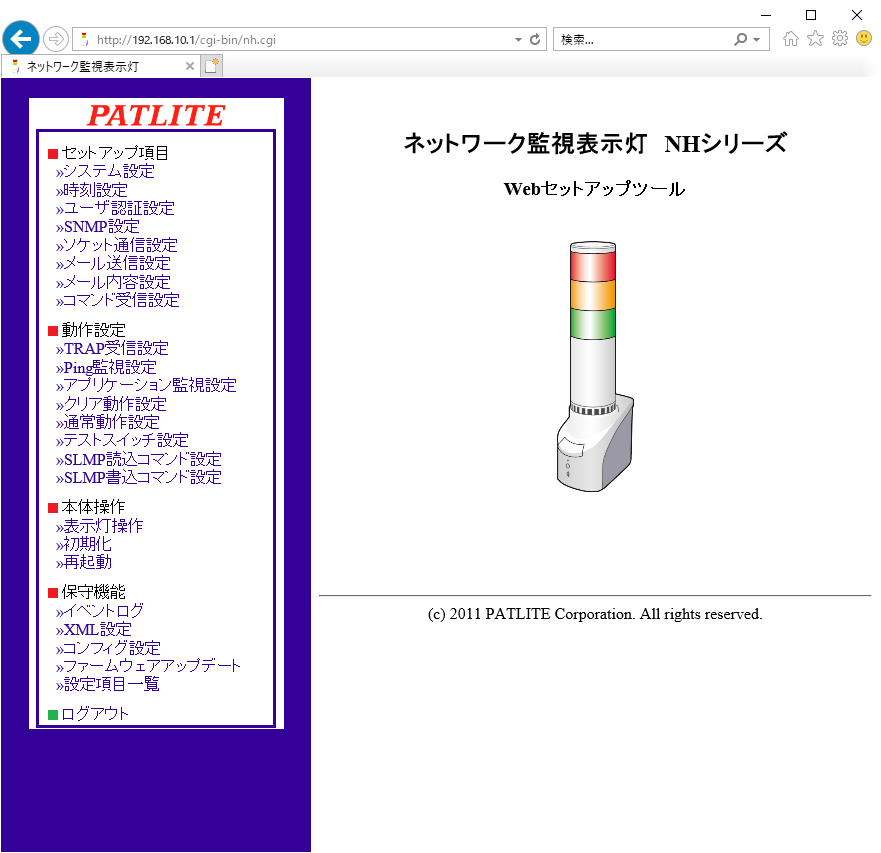Click the Webセットアップツール subtitle
This screenshot has width=881, height=853.
tap(594, 189)
